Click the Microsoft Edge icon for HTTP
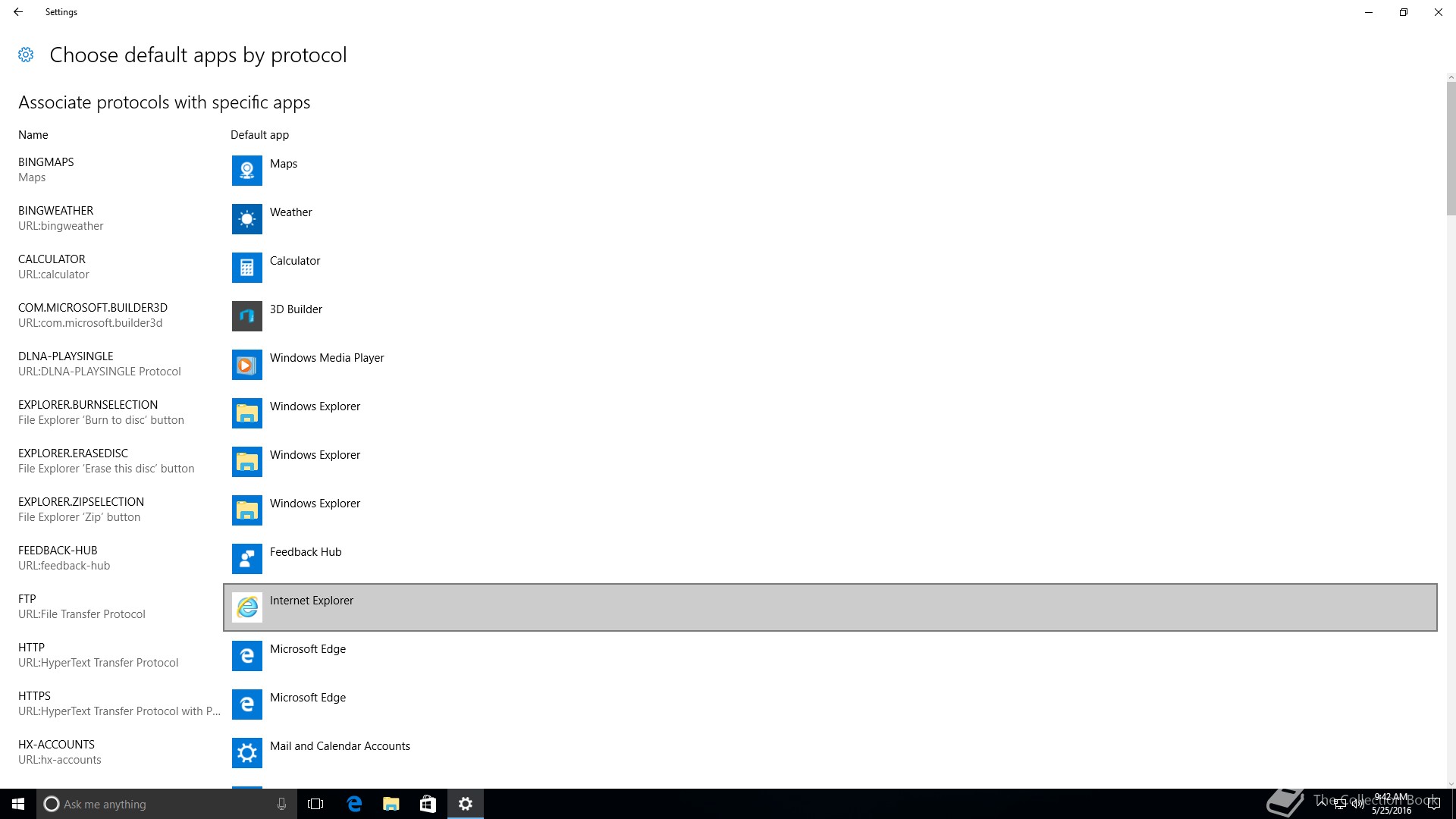 pyautogui.click(x=246, y=656)
